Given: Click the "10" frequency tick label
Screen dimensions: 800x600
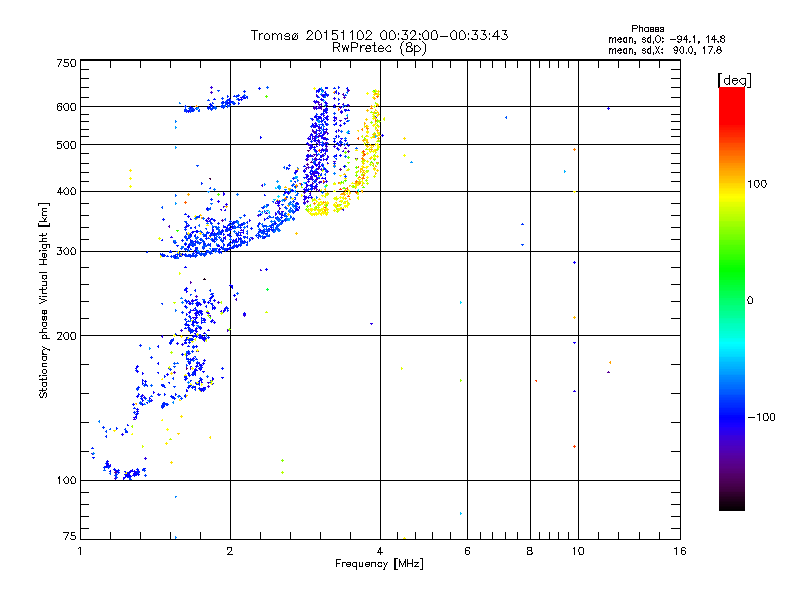Looking at the screenshot, I should [578, 551].
